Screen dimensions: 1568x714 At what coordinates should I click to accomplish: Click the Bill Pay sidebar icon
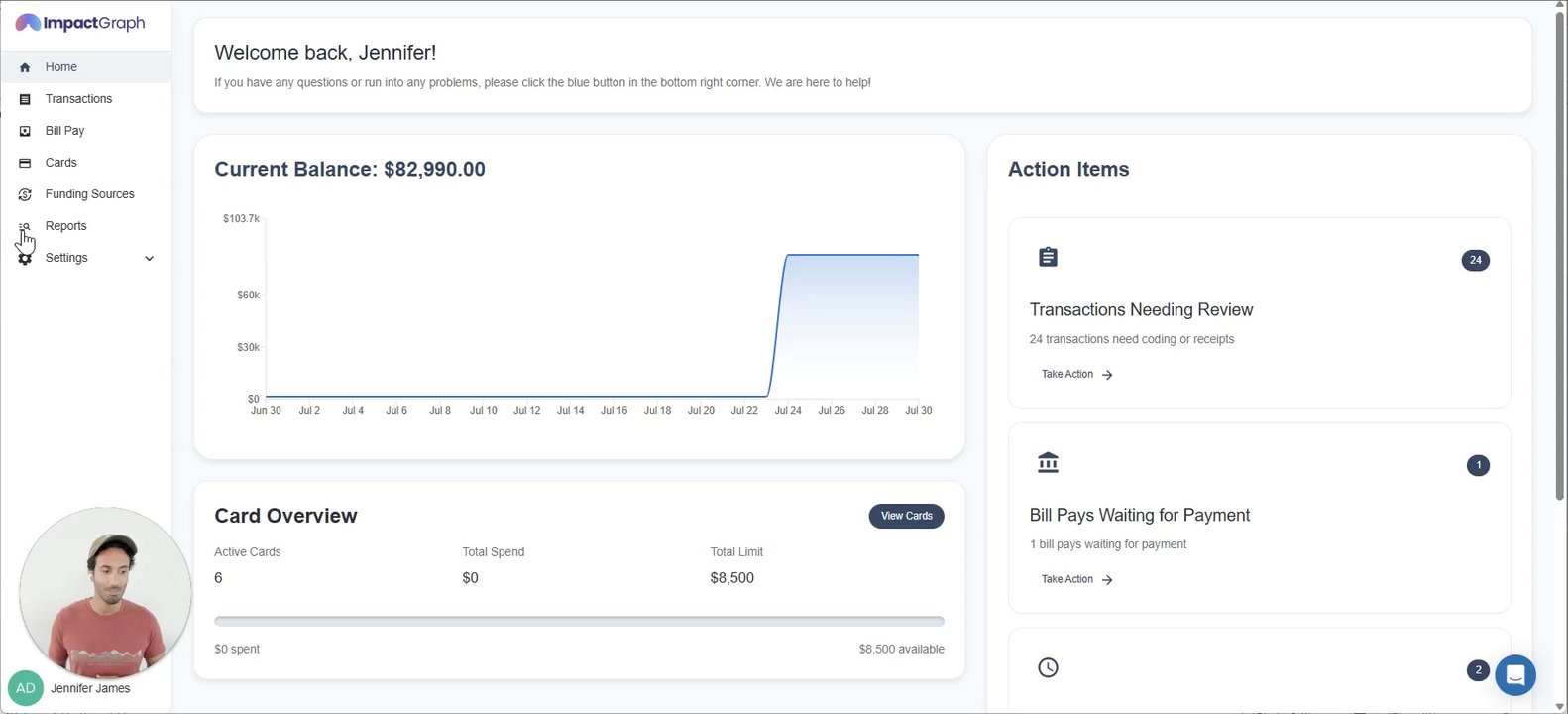pos(25,131)
